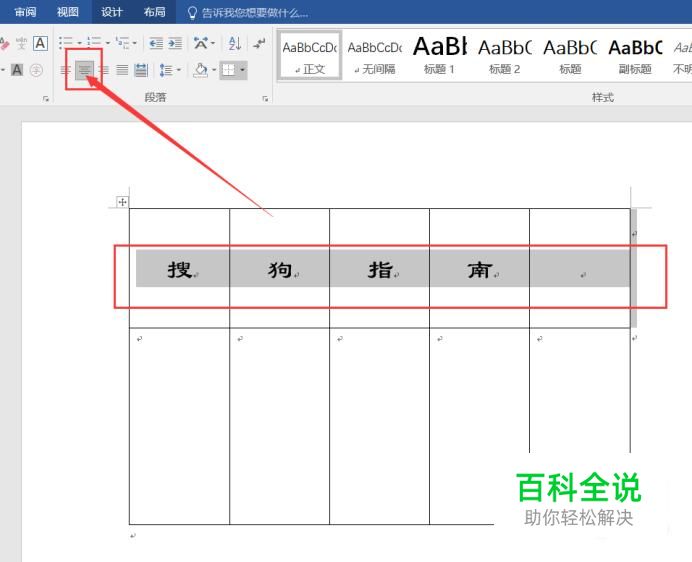This screenshot has width=692, height=562.
Task: Apply a multilevel list
Action: point(123,43)
